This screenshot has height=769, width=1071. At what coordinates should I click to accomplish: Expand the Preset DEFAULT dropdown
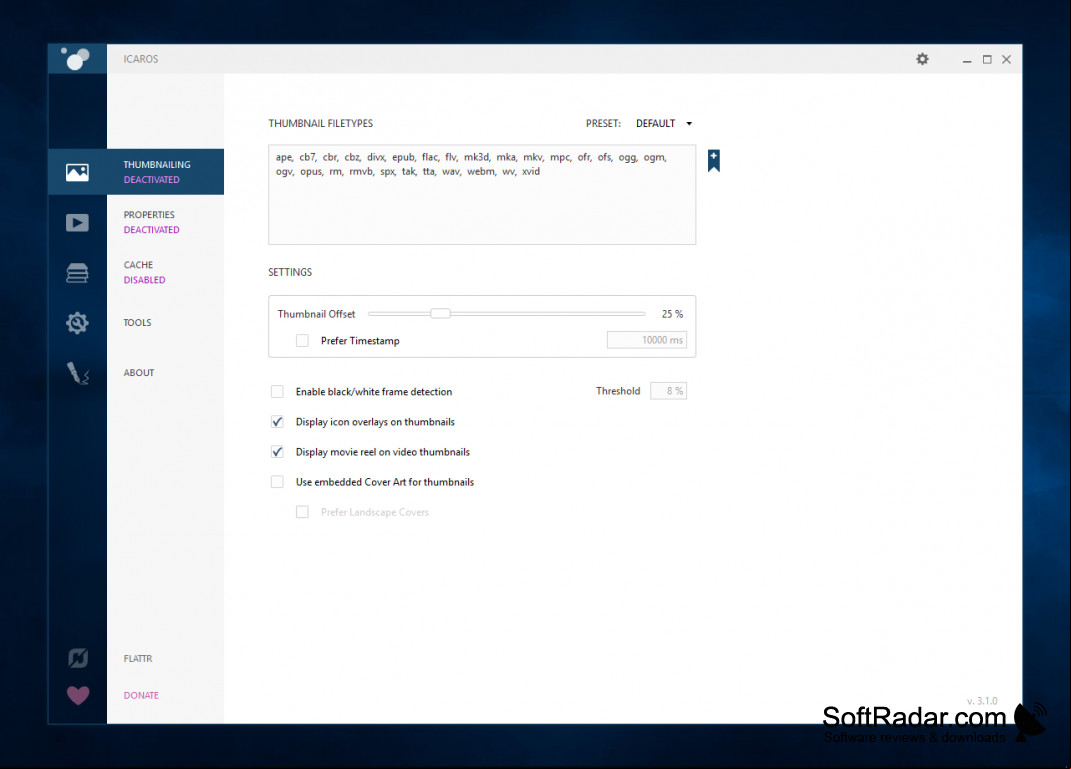click(664, 124)
